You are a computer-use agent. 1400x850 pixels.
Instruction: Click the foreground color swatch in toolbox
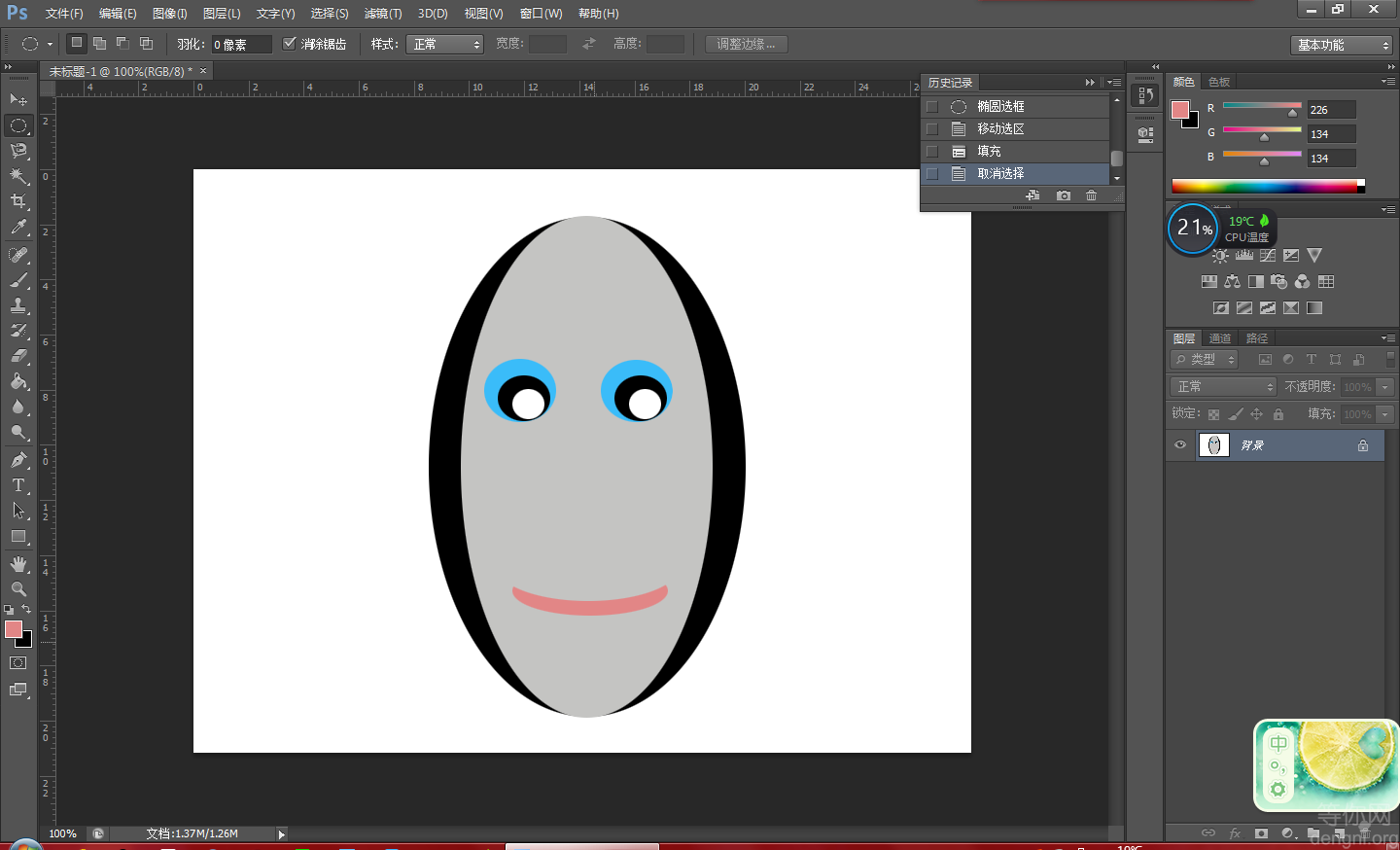13,629
